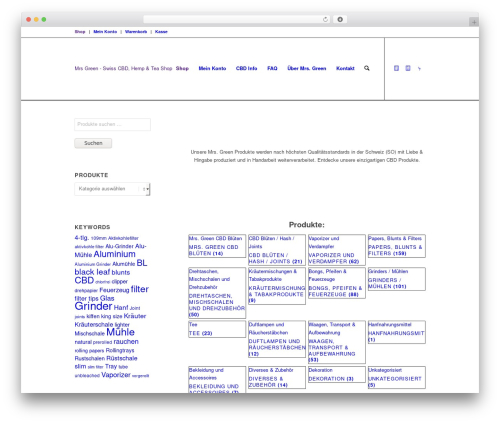Click the 'black leaf' keyword tag
Viewport: 500px width, 423px height.
coord(92,272)
